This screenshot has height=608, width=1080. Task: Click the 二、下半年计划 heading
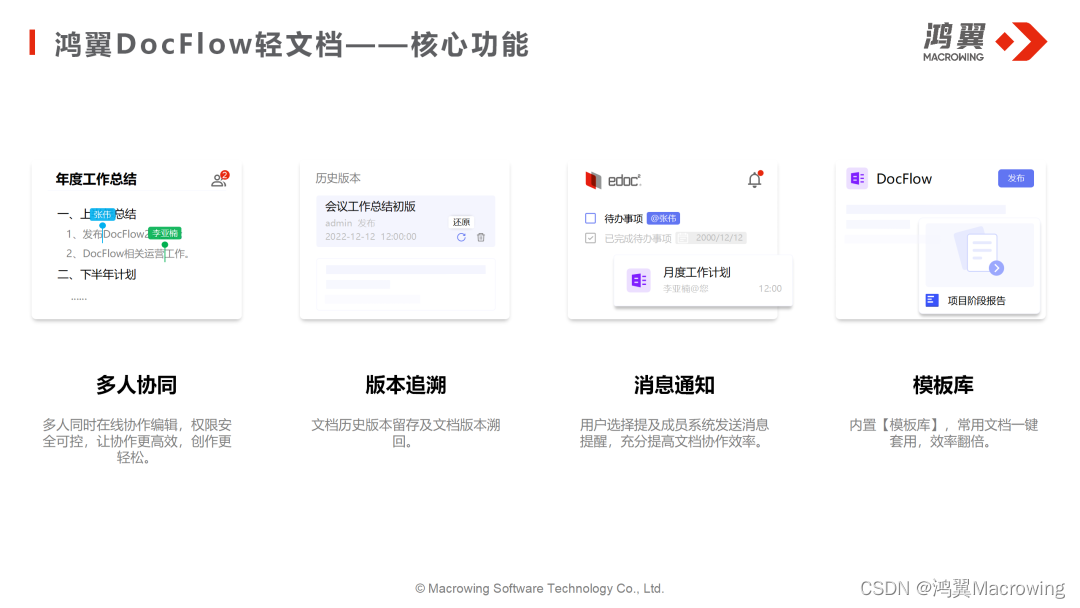(96, 274)
